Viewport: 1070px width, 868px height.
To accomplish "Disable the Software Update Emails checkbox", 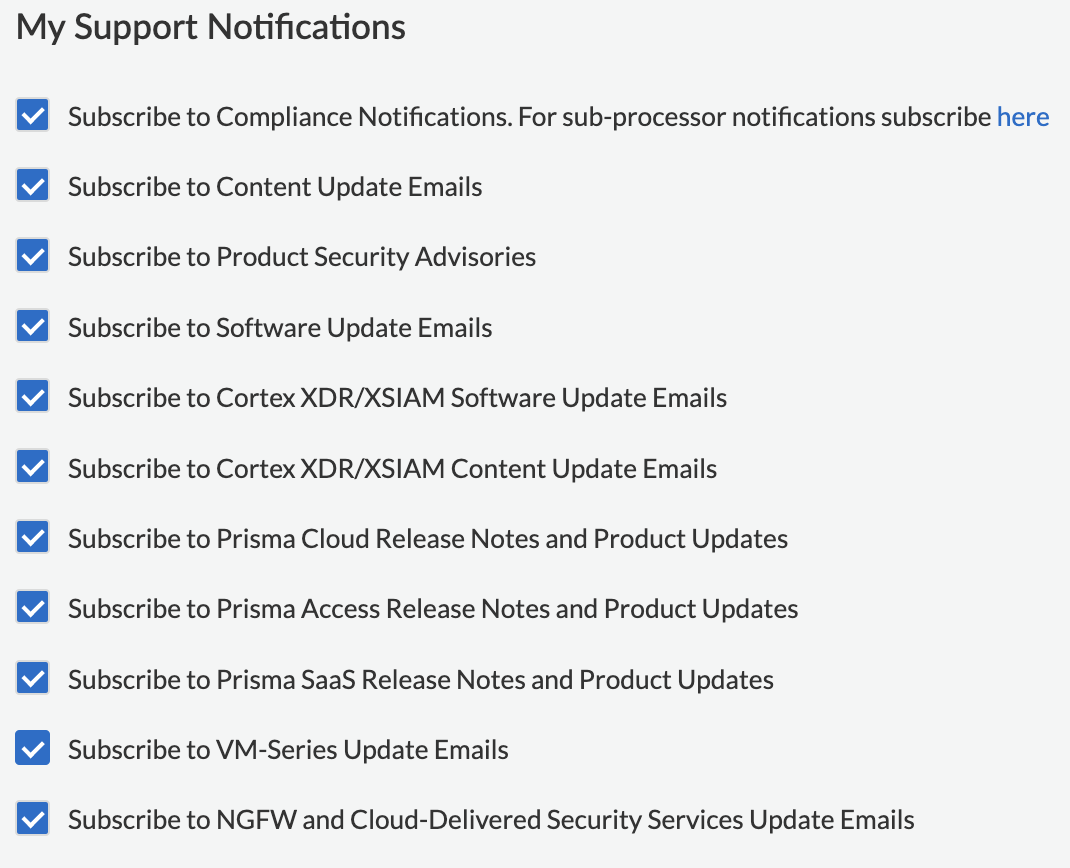I will (x=33, y=327).
